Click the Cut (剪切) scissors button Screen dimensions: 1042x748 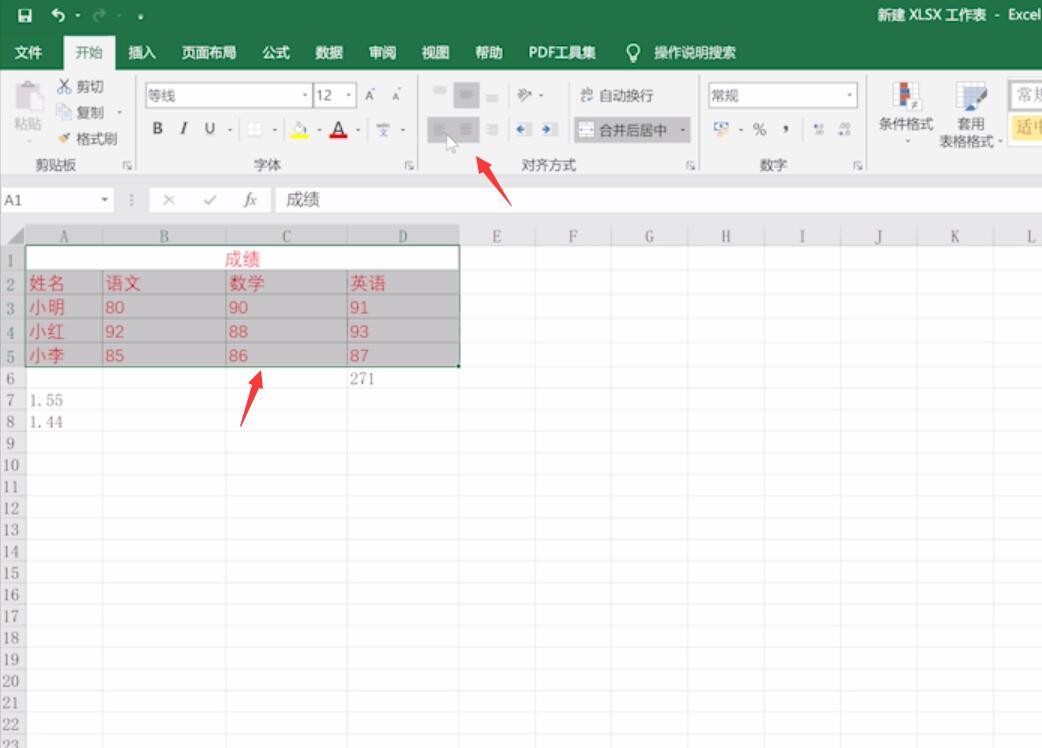click(x=80, y=86)
